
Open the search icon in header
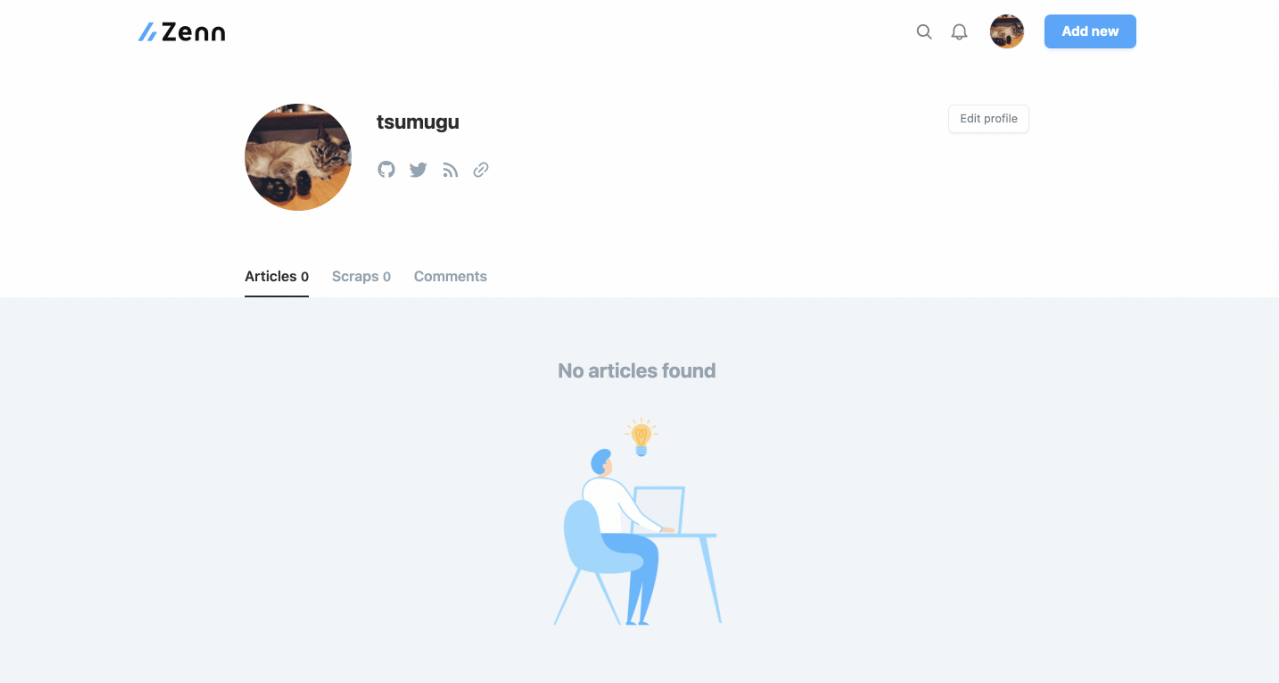(x=924, y=32)
